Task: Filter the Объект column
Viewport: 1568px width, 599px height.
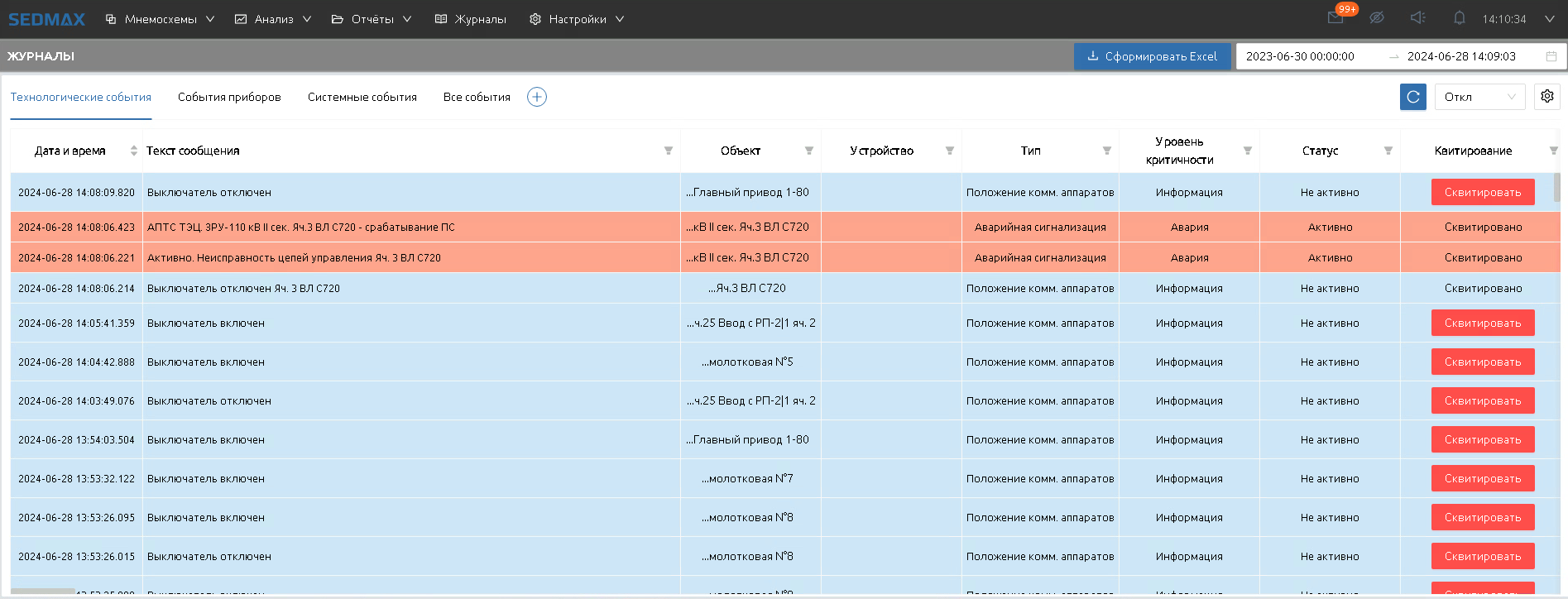Action: pos(809,151)
